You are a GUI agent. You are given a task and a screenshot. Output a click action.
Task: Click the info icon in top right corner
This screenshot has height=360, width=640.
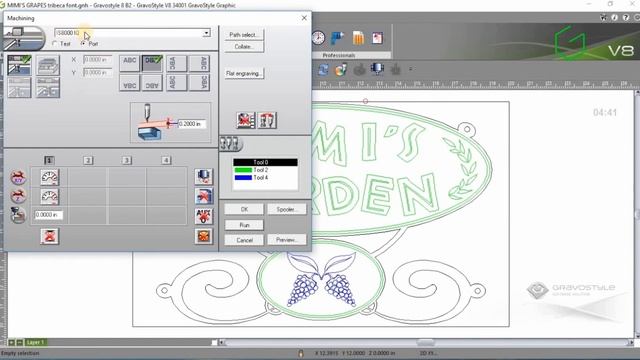click(x=614, y=18)
